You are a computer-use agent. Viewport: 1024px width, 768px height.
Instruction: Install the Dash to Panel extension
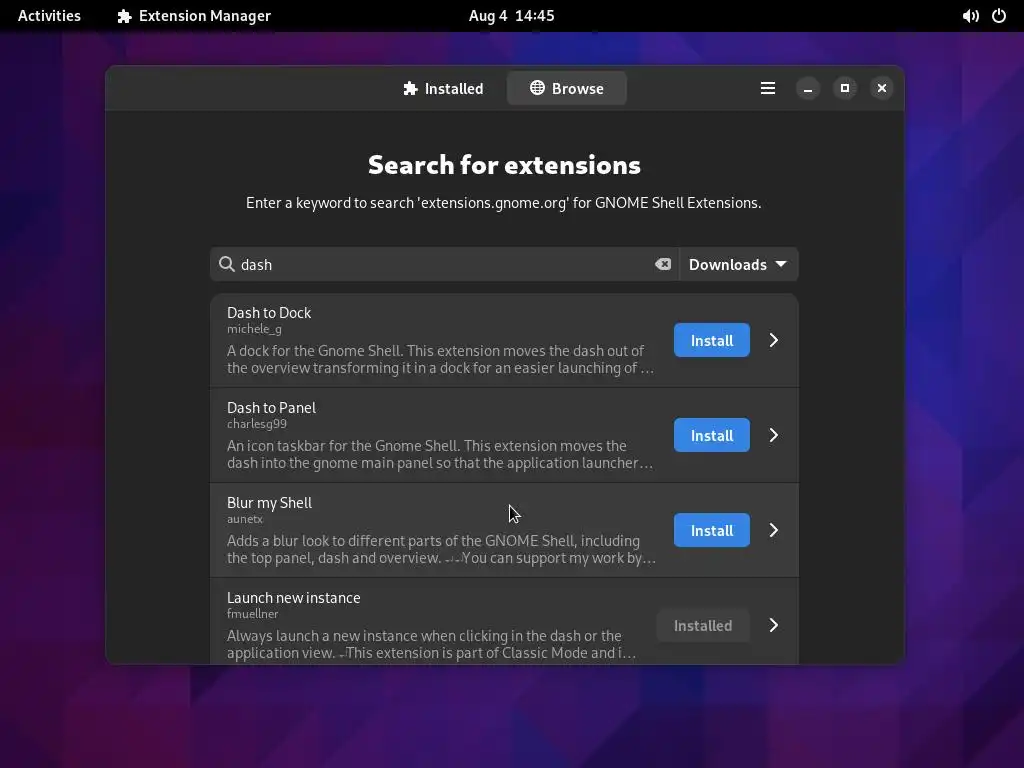tap(712, 435)
